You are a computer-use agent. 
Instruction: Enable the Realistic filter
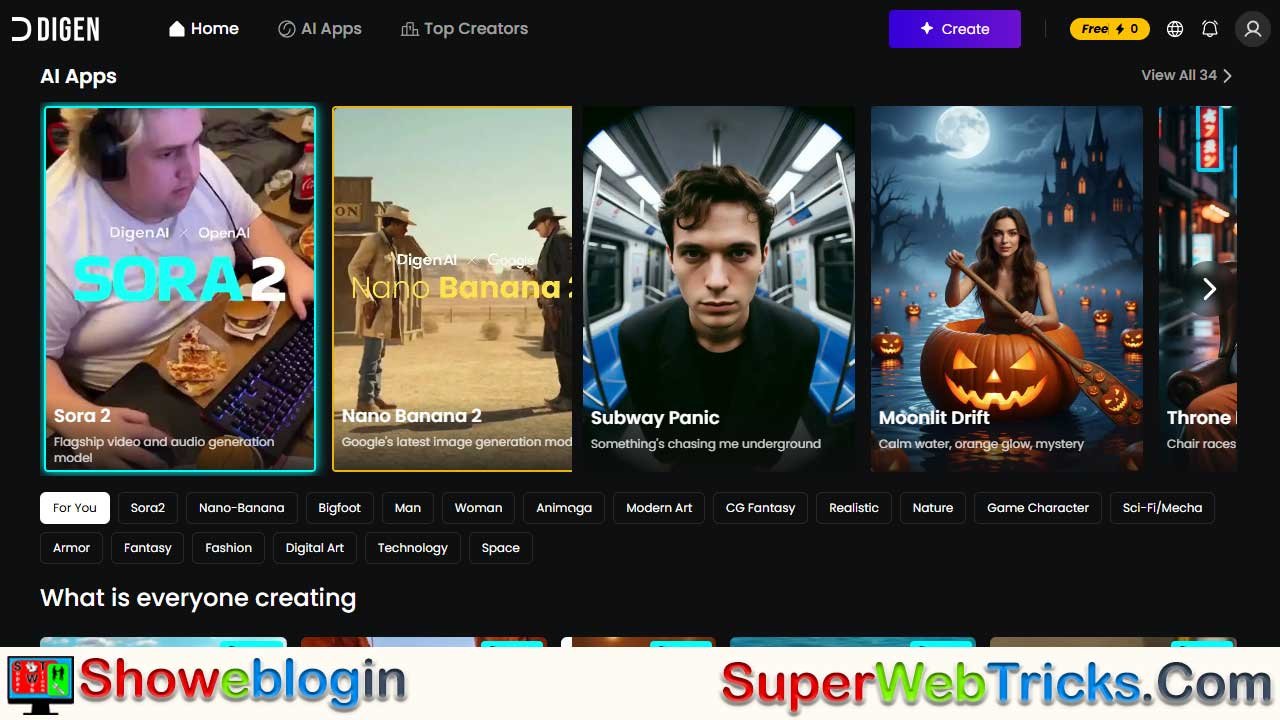pyautogui.click(x=853, y=508)
